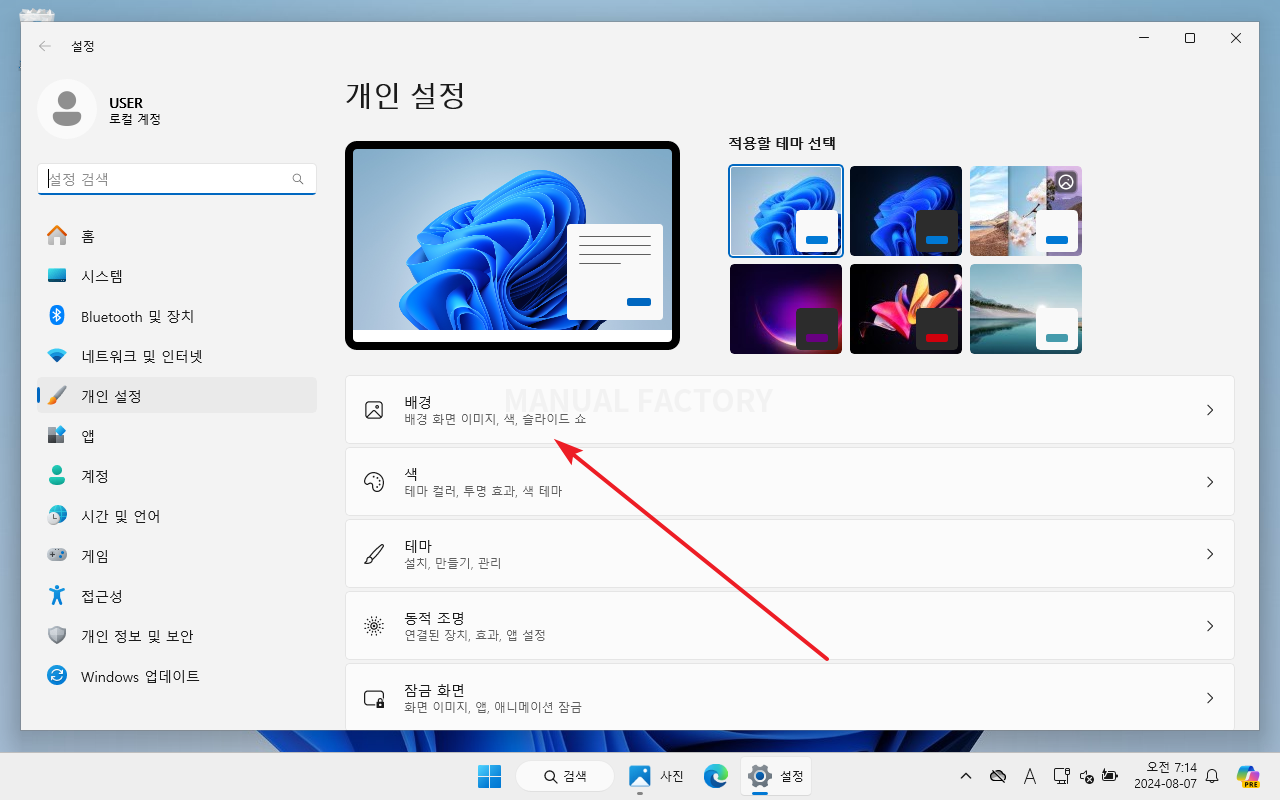Click the notification bell in system tray
Screen dimensions: 1280x800
pos(1212,776)
